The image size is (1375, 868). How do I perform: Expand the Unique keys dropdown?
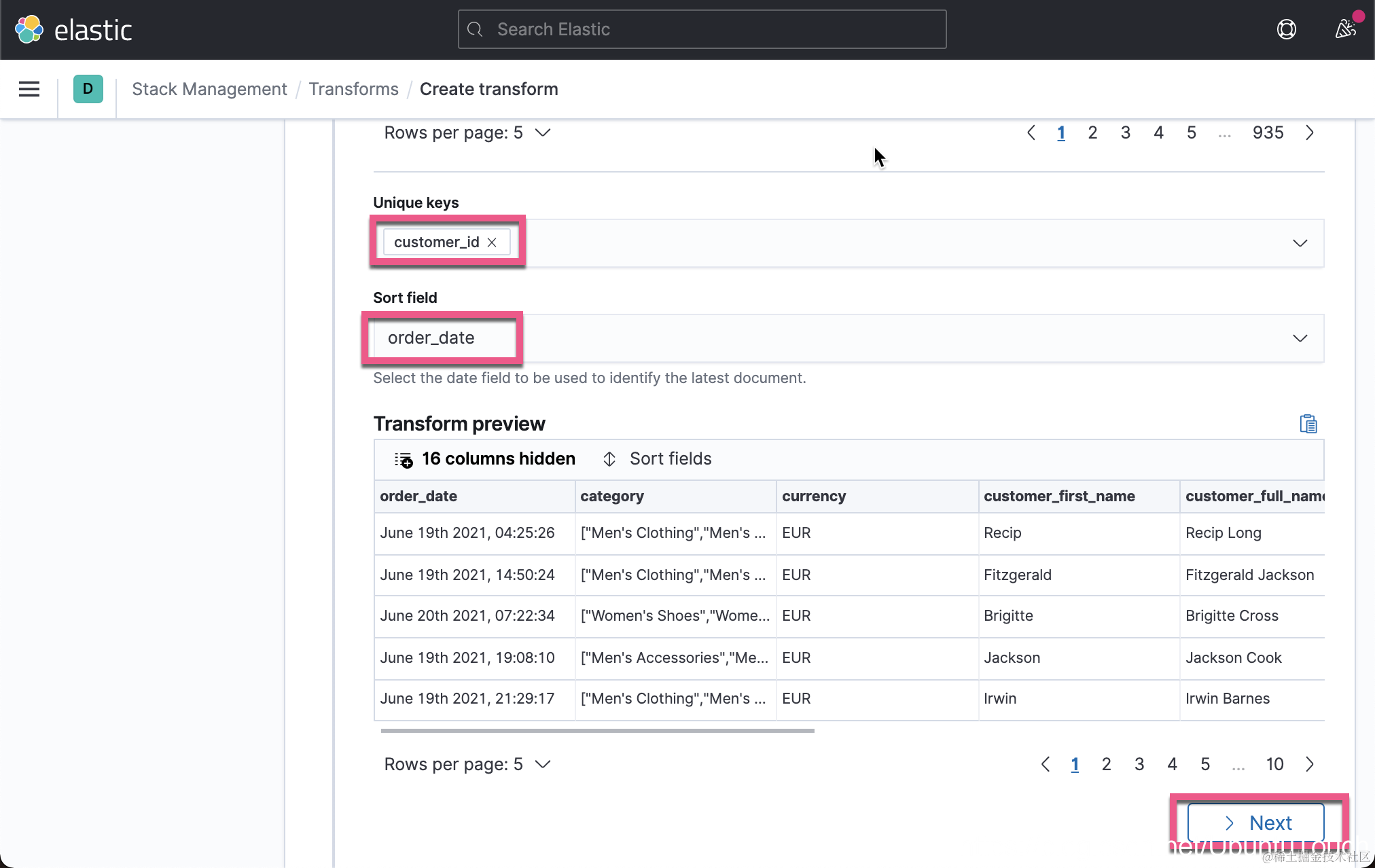1300,243
